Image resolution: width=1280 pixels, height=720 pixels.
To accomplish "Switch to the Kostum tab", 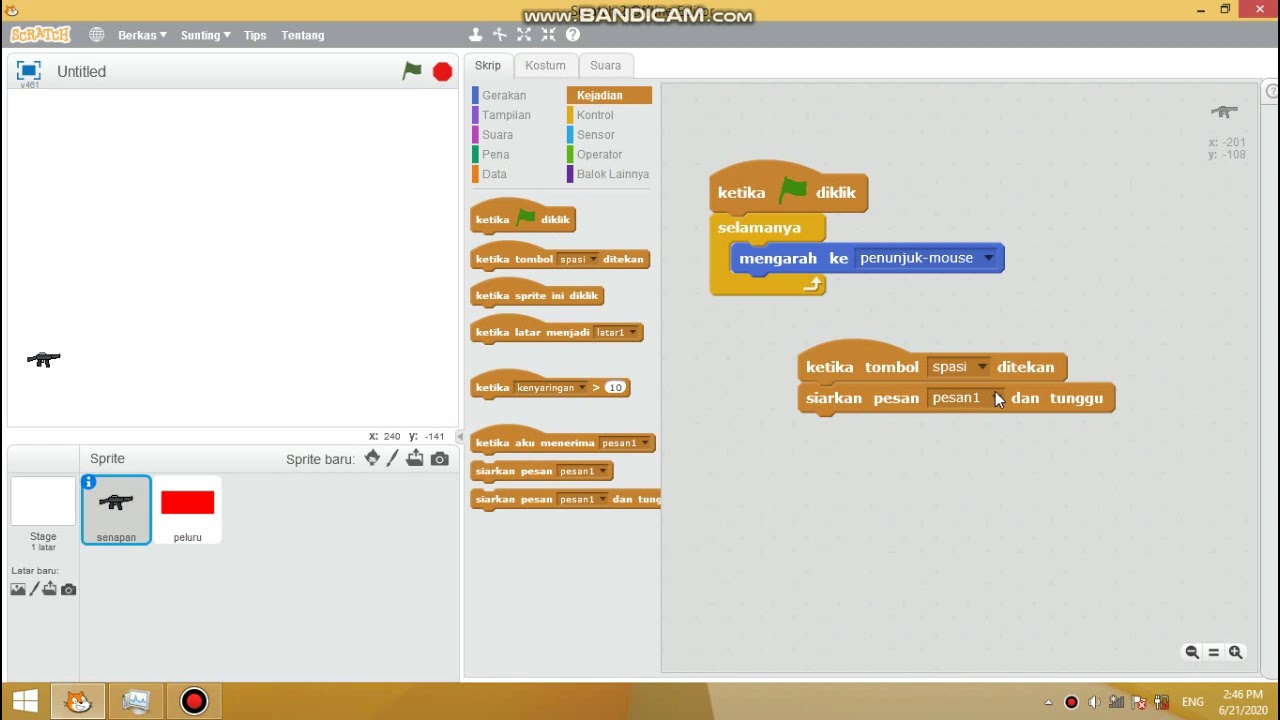I will point(545,65).
